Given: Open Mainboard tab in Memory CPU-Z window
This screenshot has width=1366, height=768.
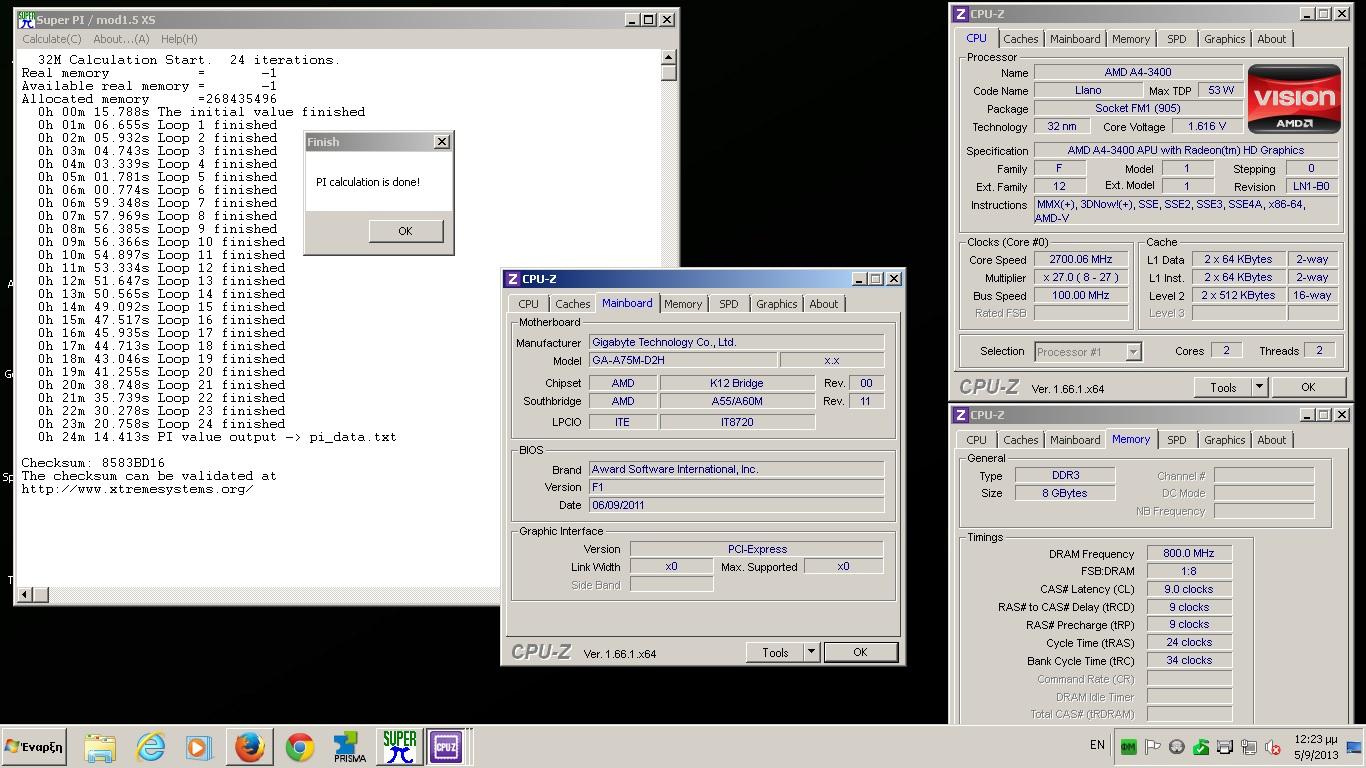Looking at the screenshot, I should 1075,440.
